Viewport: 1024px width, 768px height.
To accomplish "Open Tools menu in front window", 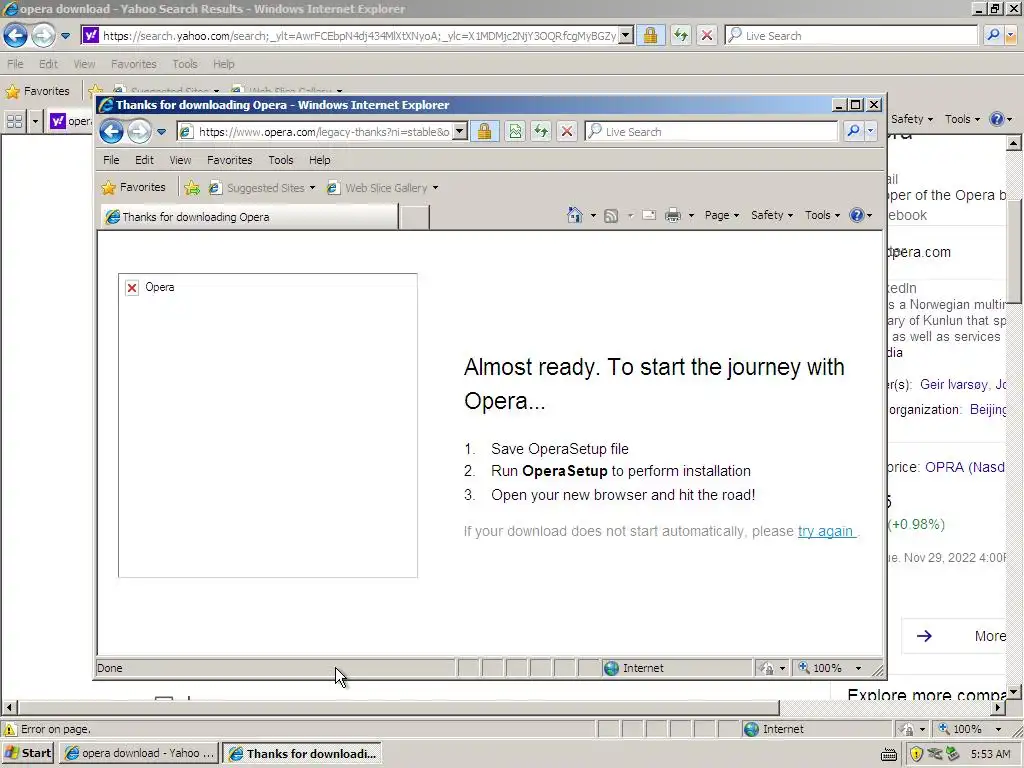I will point(281,160).
